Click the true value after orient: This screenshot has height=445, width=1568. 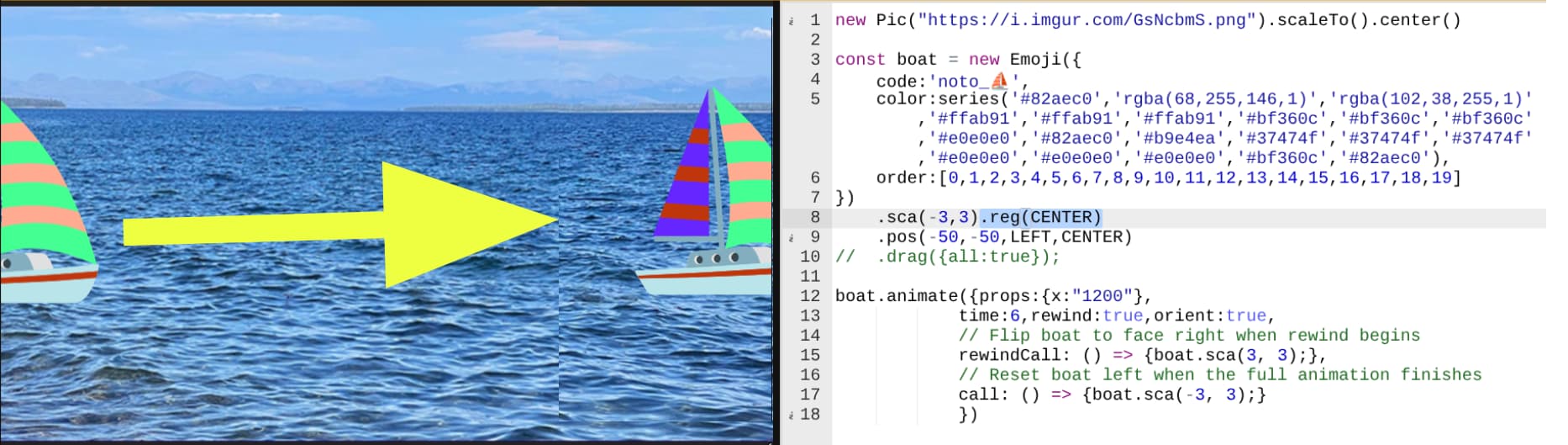[x=1245, y=315]
